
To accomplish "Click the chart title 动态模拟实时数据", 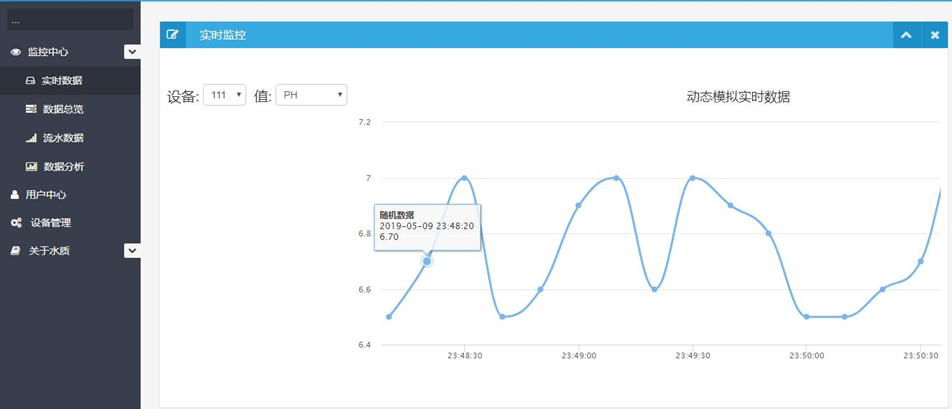I will pyautogui.click(x=738, y=97).
